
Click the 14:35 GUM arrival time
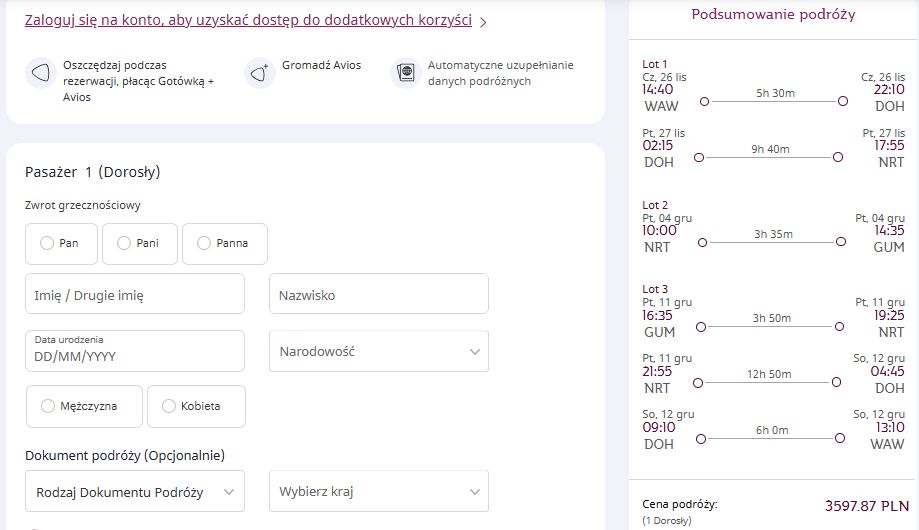coord(889,230)
